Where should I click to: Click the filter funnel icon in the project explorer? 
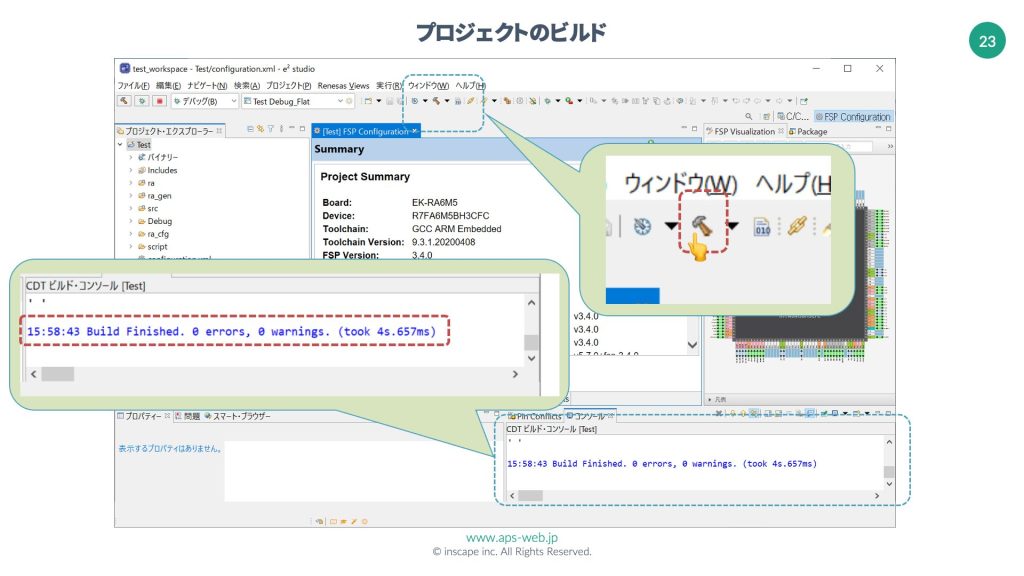click(x=270, y=129)
